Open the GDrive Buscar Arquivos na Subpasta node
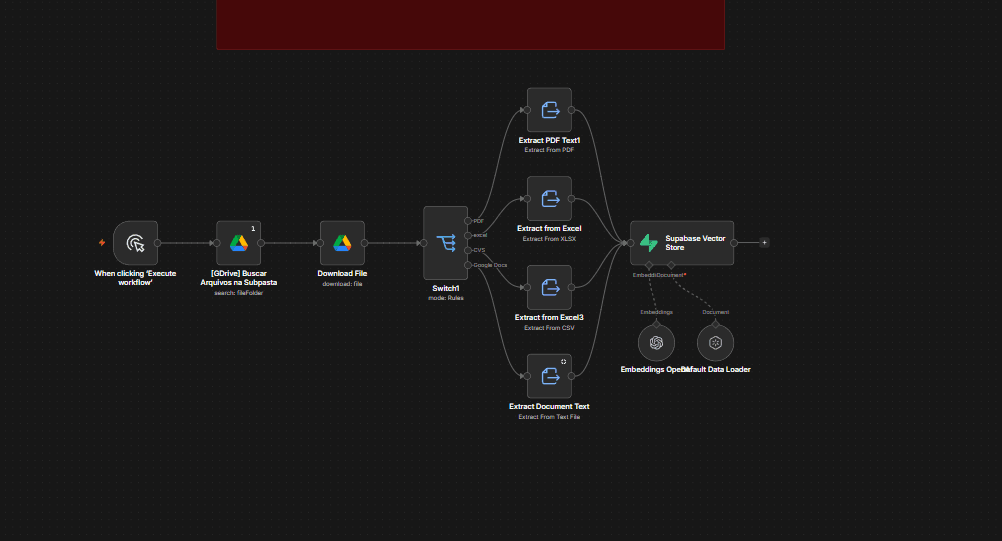 pos(238,243)
